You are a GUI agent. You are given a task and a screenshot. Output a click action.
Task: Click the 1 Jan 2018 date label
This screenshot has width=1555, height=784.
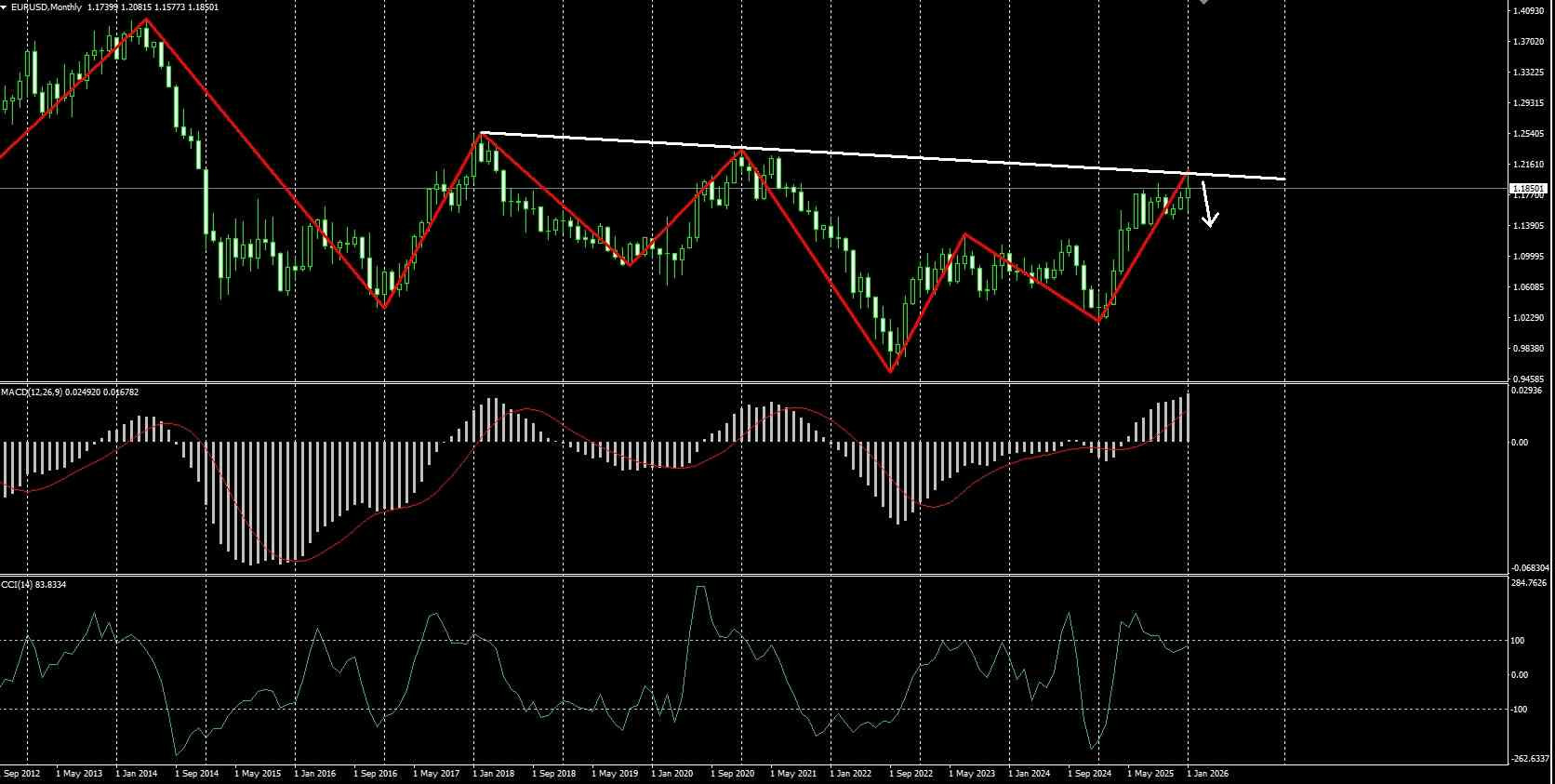tap(494, 773)
